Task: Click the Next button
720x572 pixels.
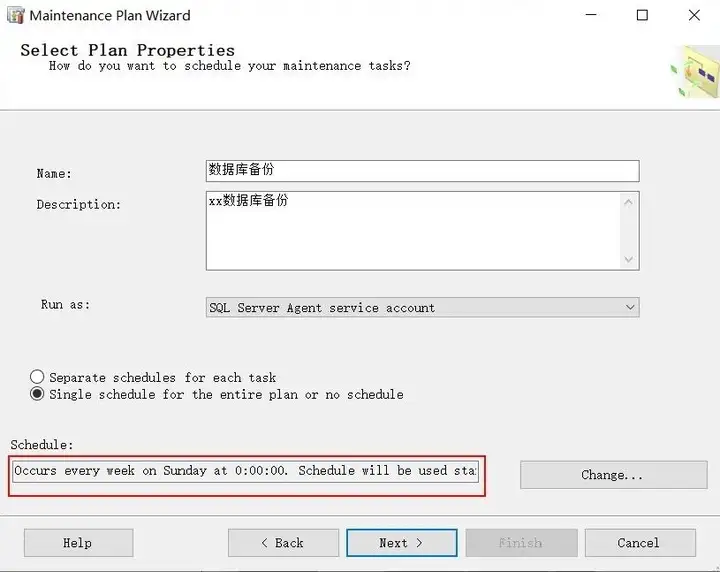Action: (401, 543)
